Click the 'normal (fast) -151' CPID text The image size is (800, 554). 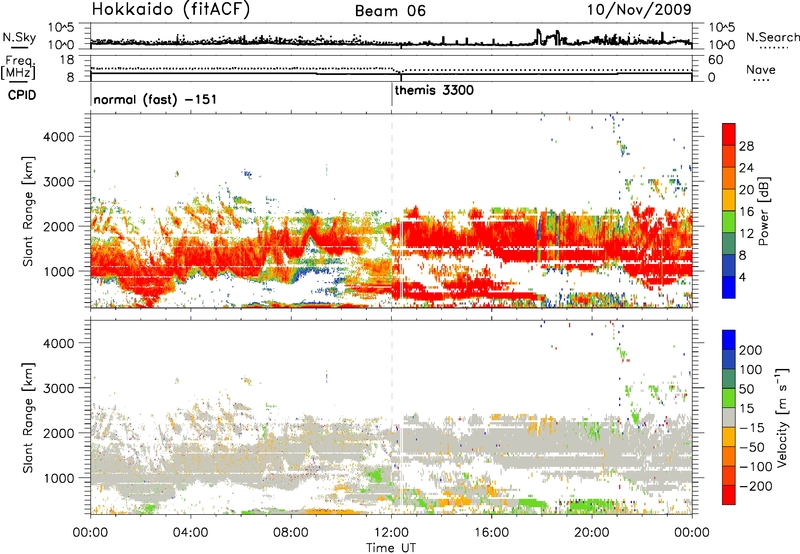coord(155,99)
